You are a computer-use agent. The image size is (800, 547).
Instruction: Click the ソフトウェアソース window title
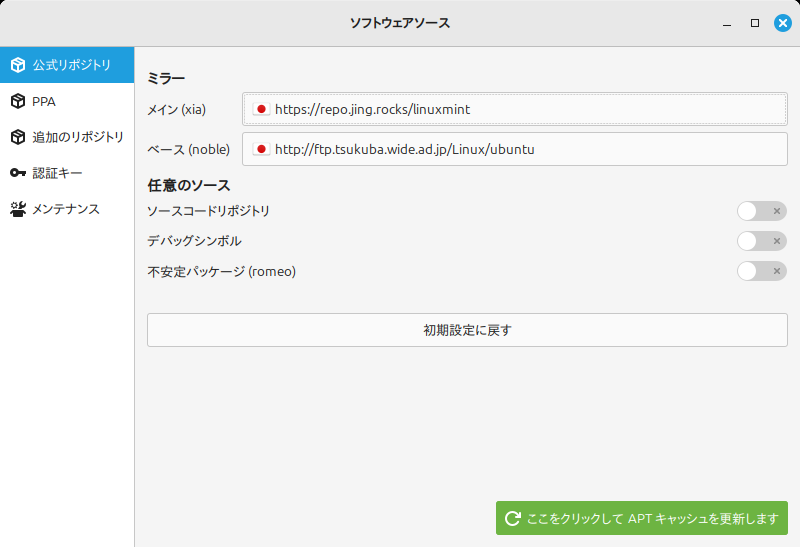[399, 23]
